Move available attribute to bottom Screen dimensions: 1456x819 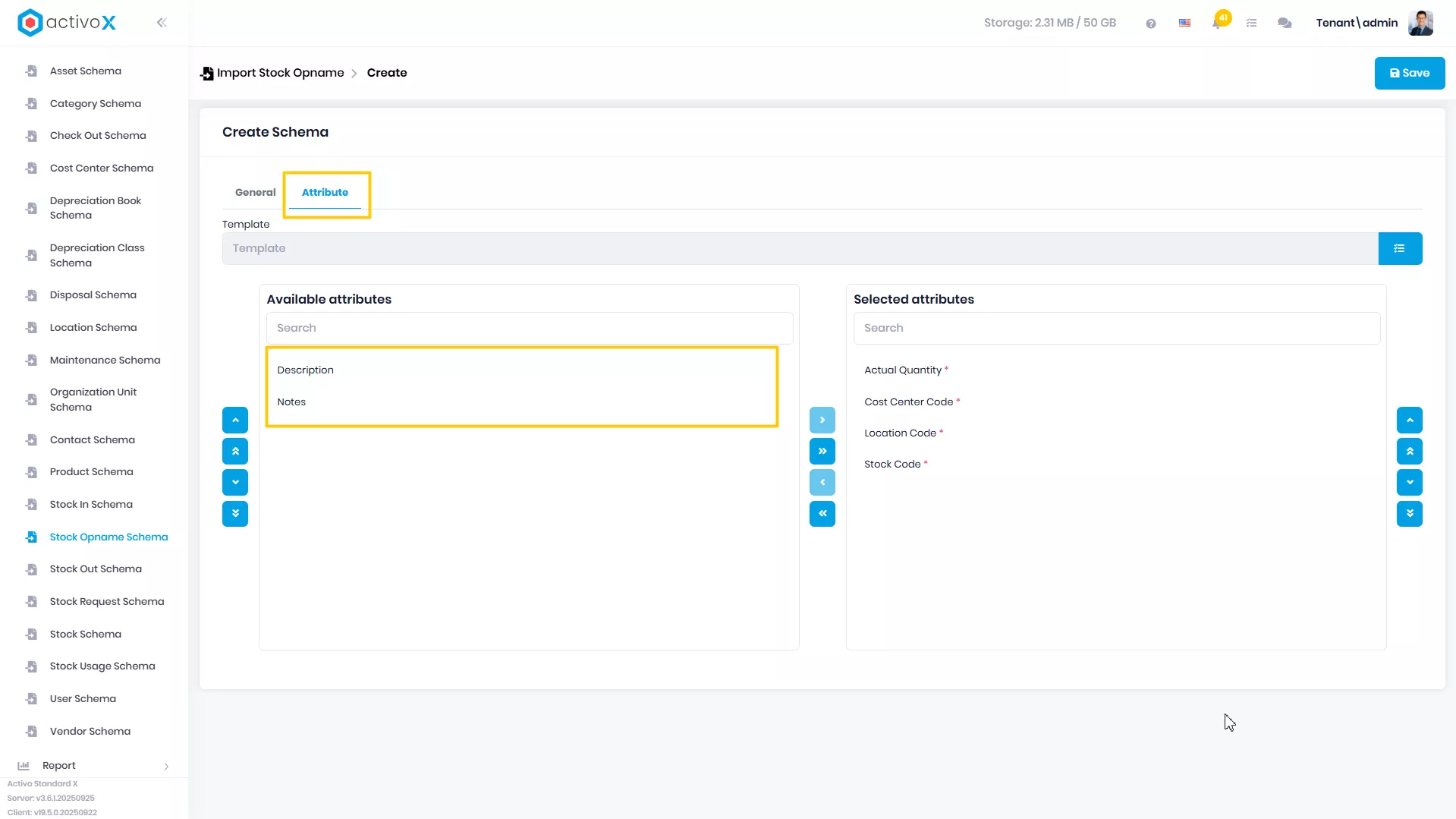pyautogui.click(x=235, y=513)
